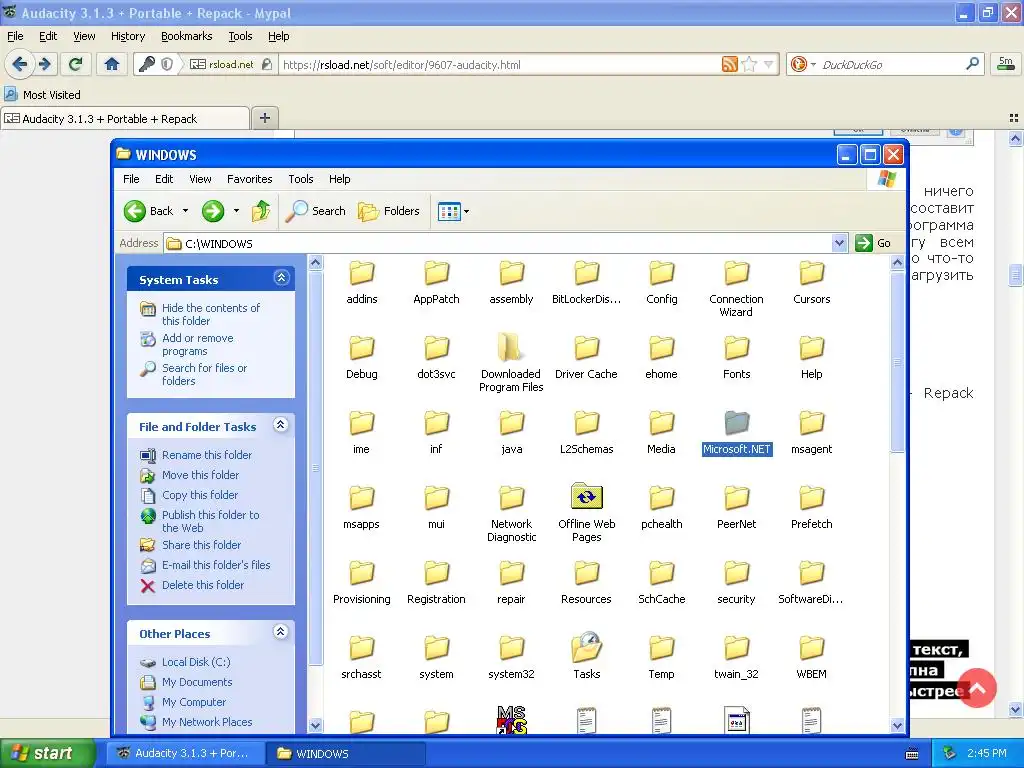Select the WBEM folder icon

(812, 648)
